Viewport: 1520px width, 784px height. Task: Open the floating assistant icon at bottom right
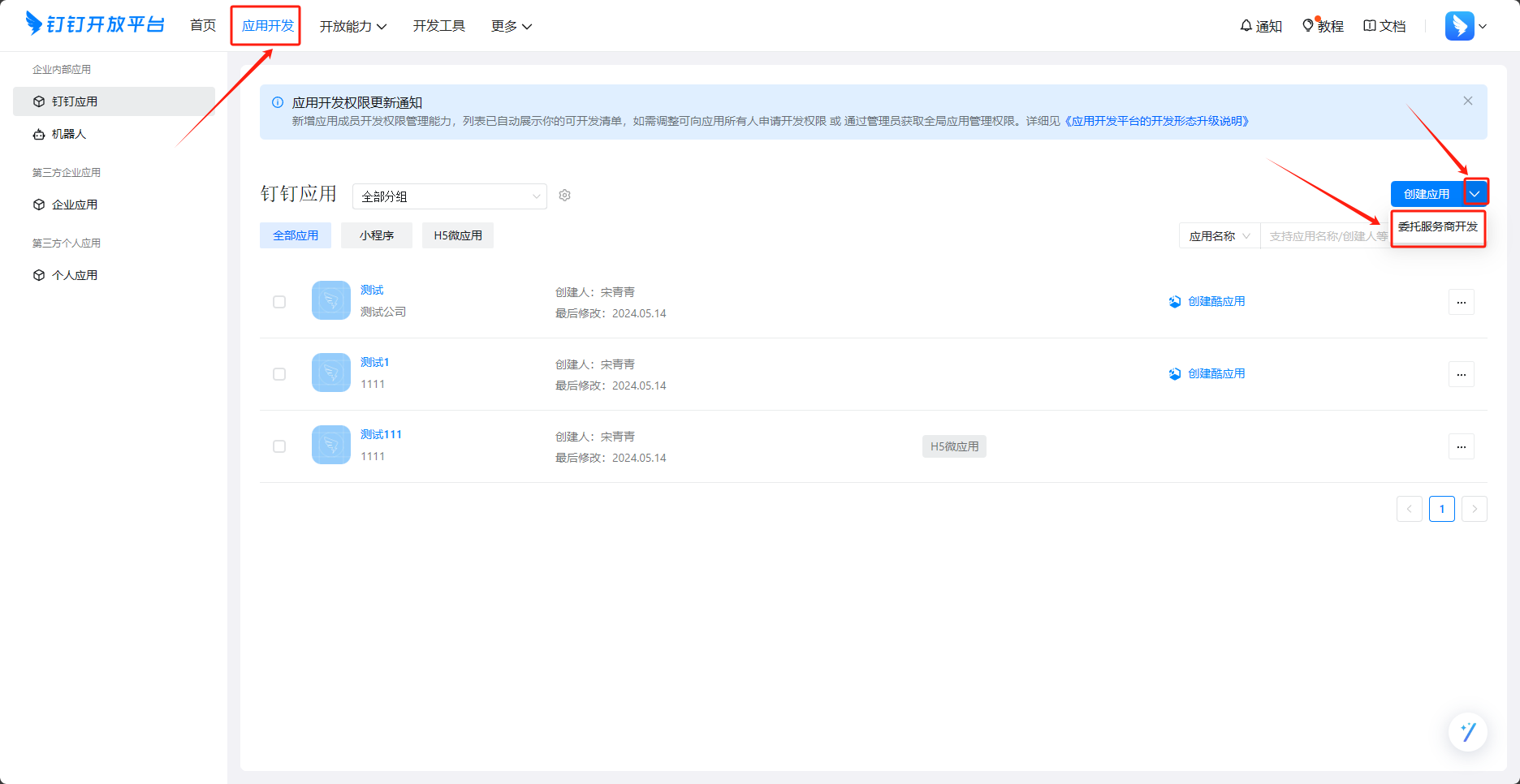(1468, 732)
